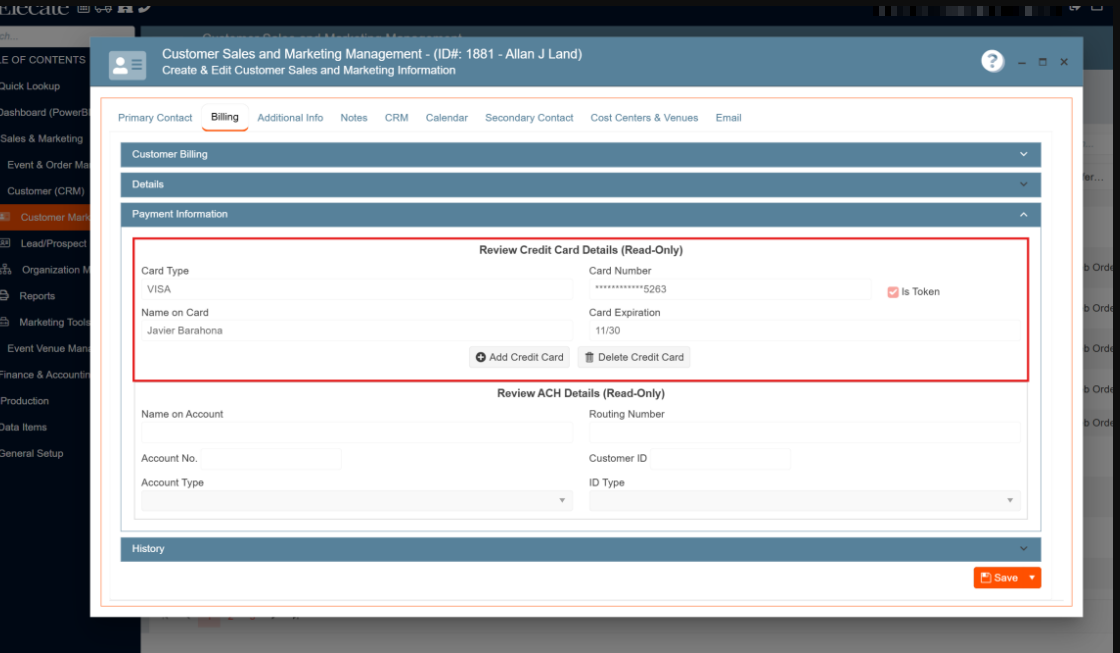The height and width of the screenshot is (653, 1120).
Task: Uncheck the Is Token checkbox
Action: (x=893, y=292)
